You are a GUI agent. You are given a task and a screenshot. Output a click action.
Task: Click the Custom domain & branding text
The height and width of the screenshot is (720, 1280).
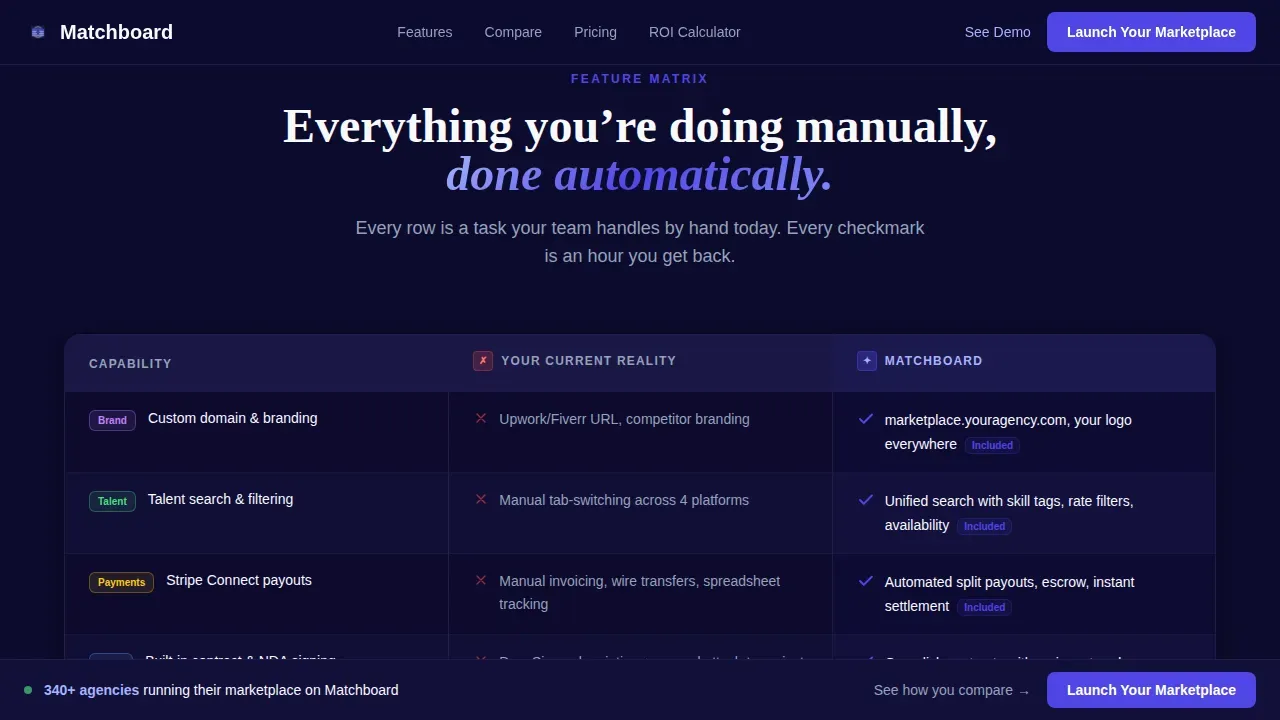[x=233, y=418]
